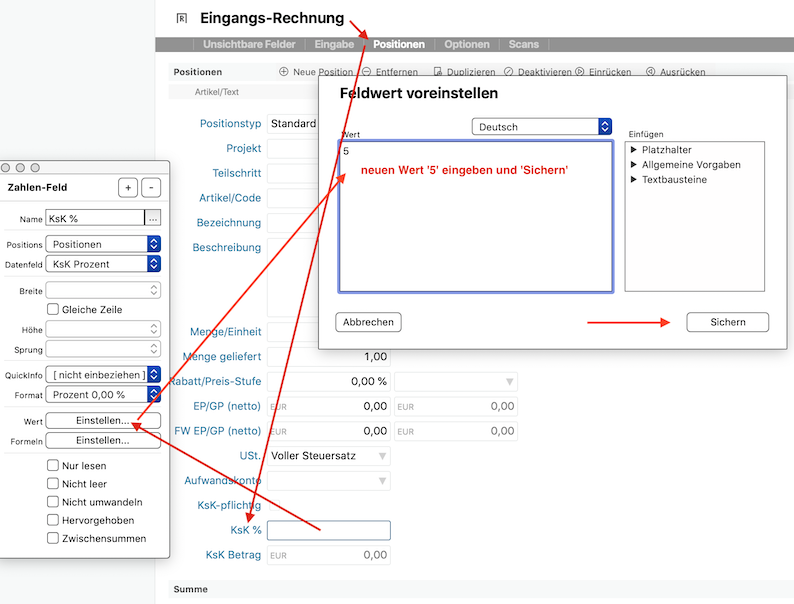Click the Entfernen minus icon
The width and height of the screenshot is (794, 604).
[x=367, y=72]
